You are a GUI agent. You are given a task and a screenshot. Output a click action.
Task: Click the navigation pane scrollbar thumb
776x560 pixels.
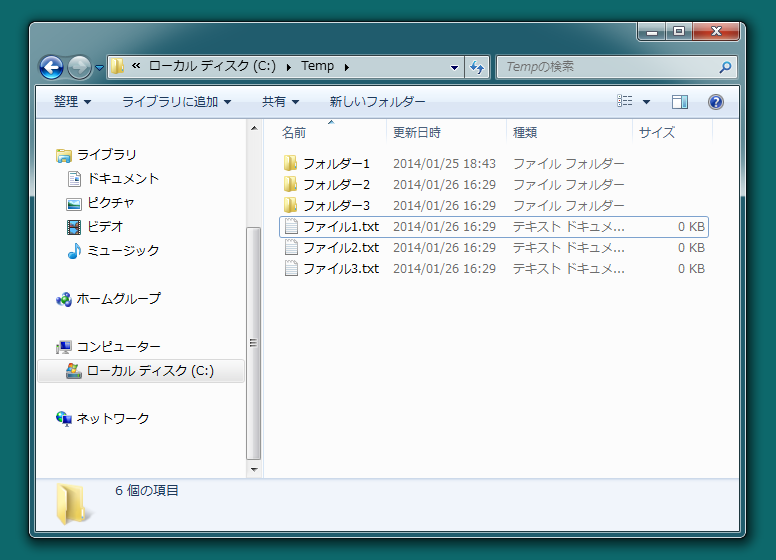254,343
